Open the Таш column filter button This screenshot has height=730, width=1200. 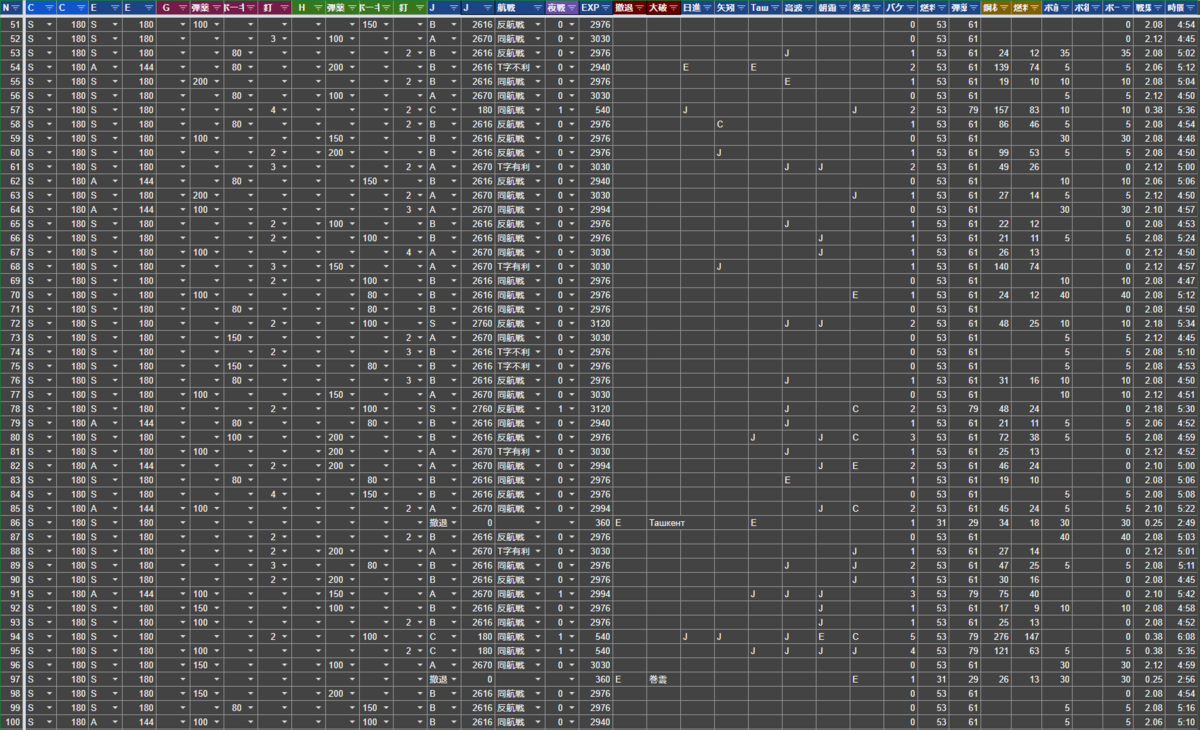[775, 8]
